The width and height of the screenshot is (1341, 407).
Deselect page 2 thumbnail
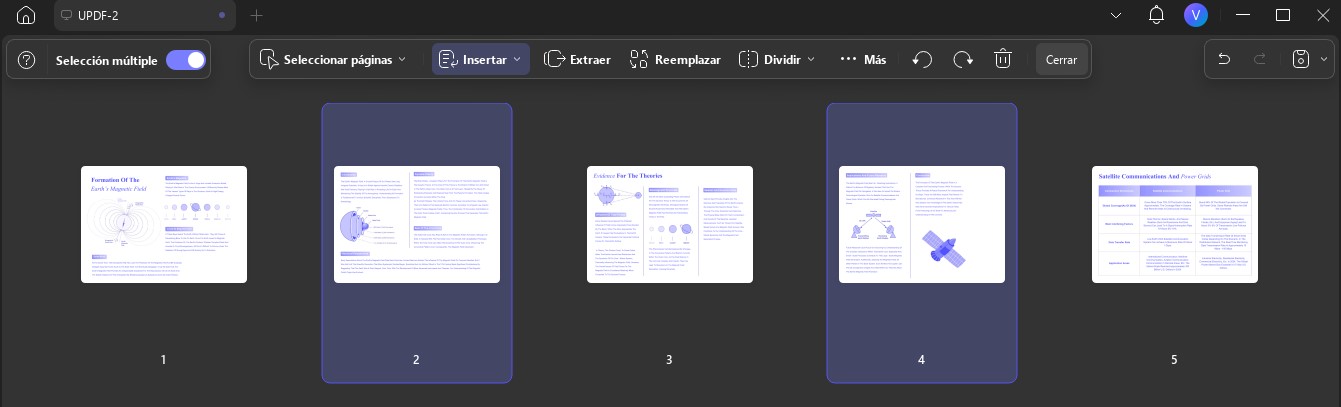coord(416,224)
